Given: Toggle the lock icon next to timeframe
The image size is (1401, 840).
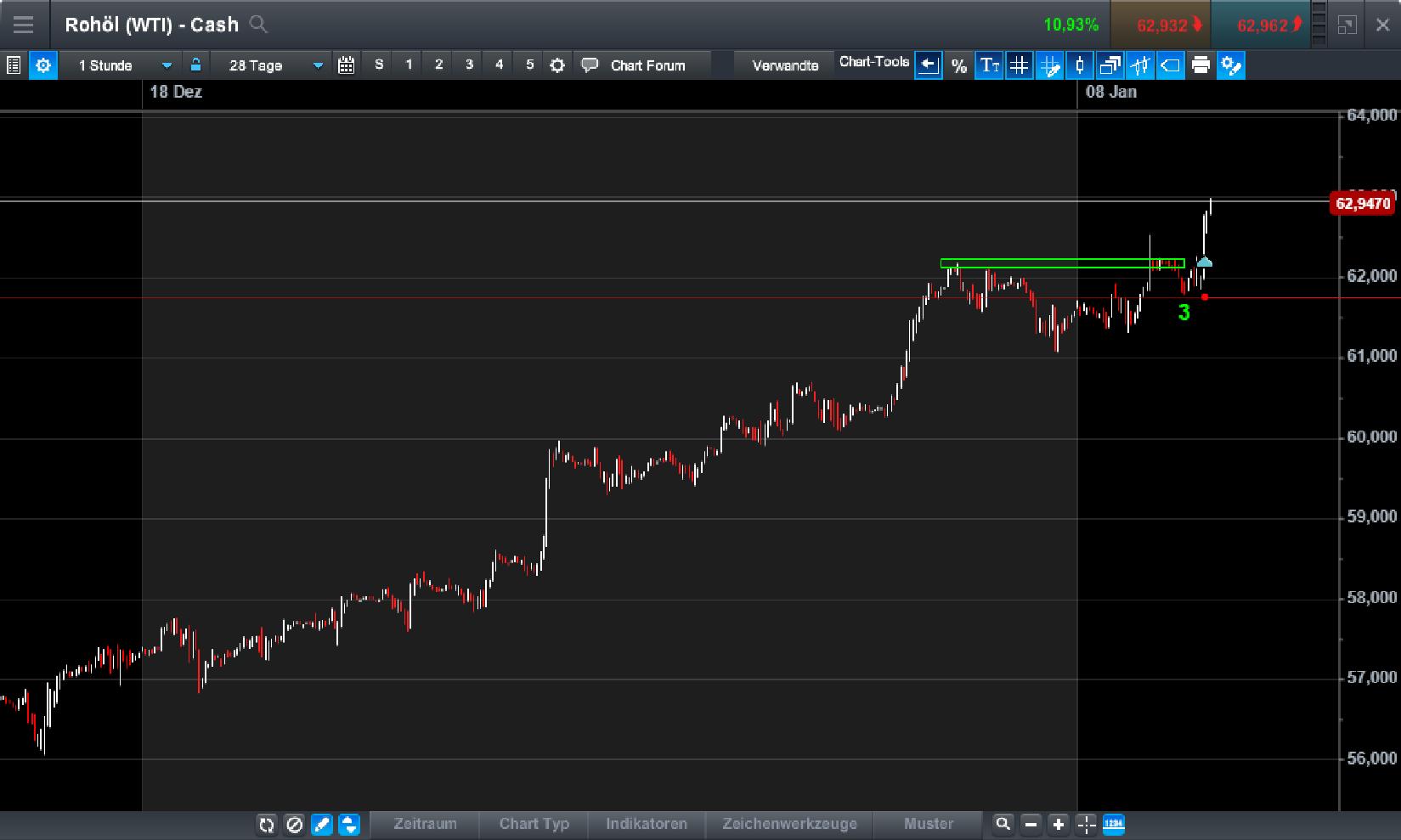Looking at the screenshot, I should (195, 65).
